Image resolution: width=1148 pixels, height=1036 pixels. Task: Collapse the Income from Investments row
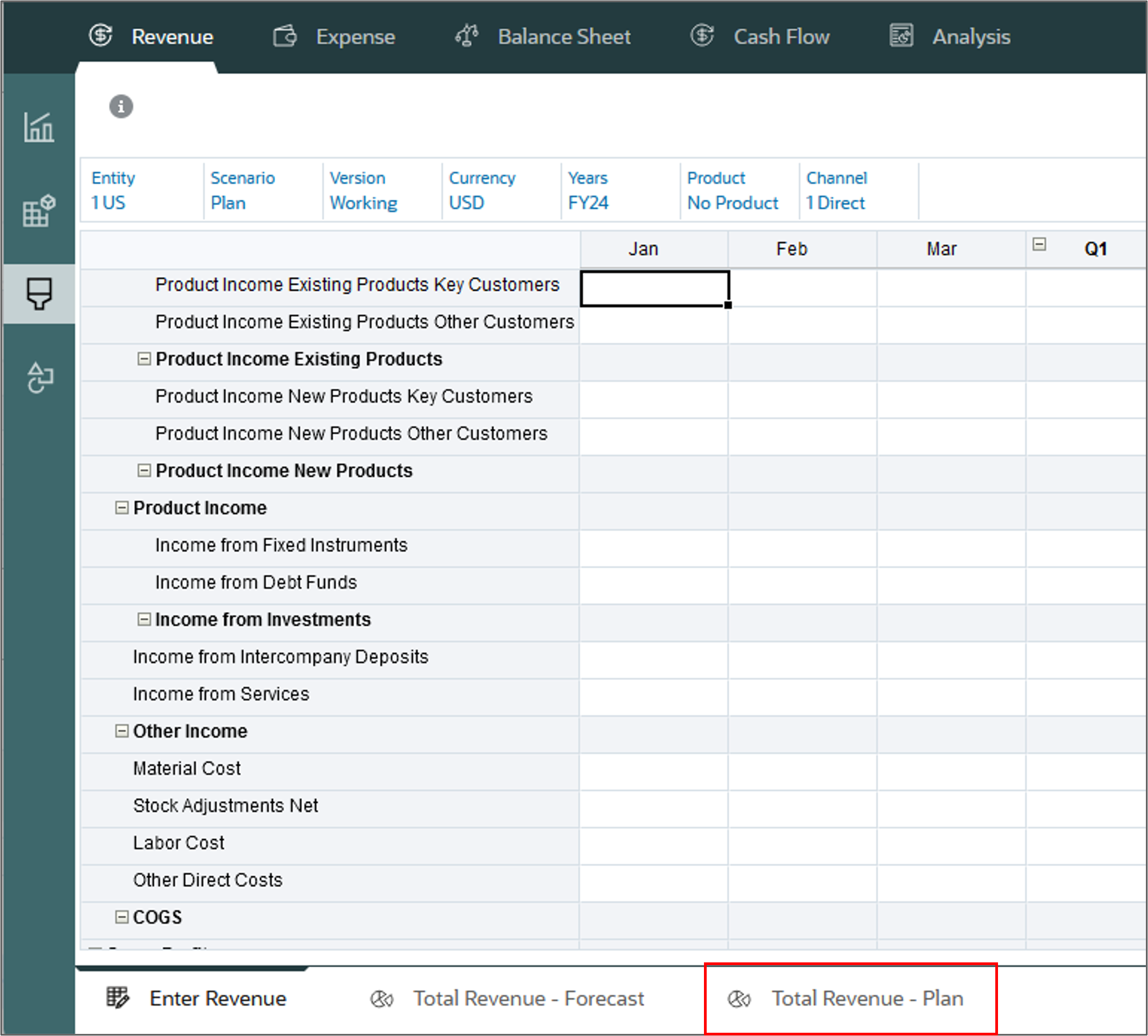tap(144, 619)
